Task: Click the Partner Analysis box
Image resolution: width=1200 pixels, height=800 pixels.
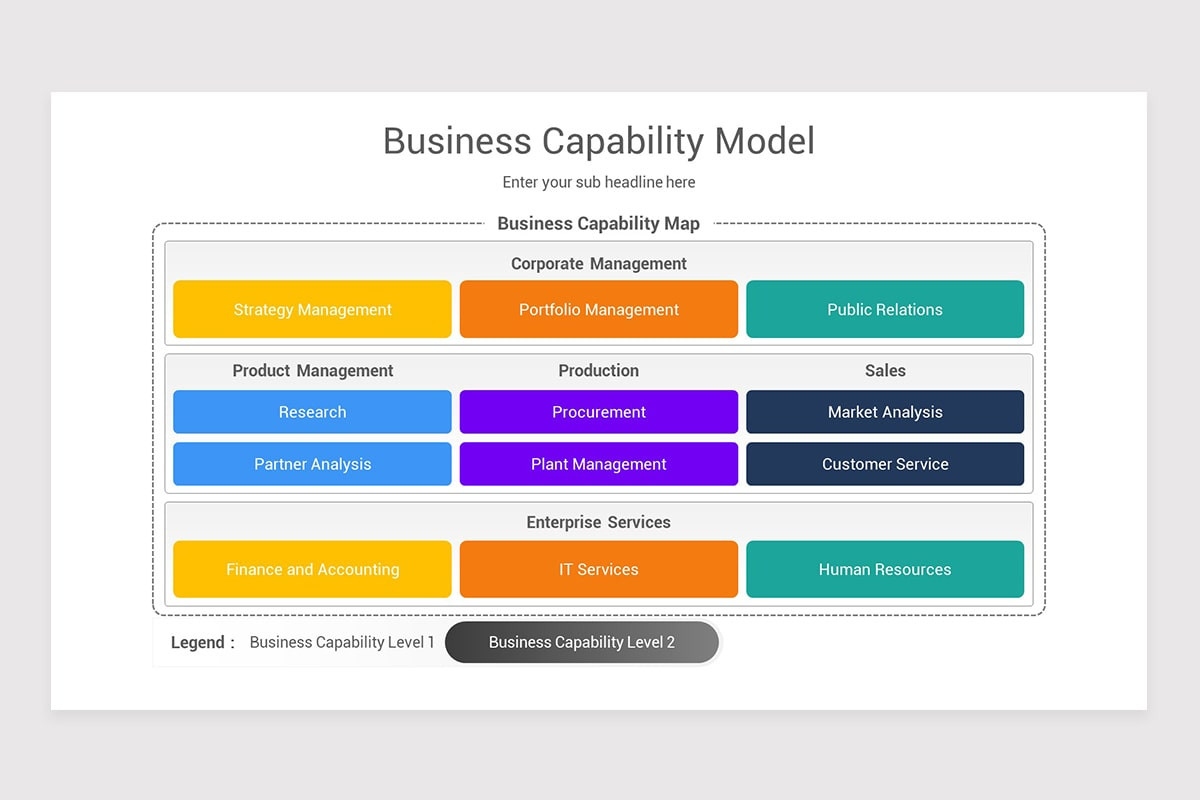Action: [312, 464]
